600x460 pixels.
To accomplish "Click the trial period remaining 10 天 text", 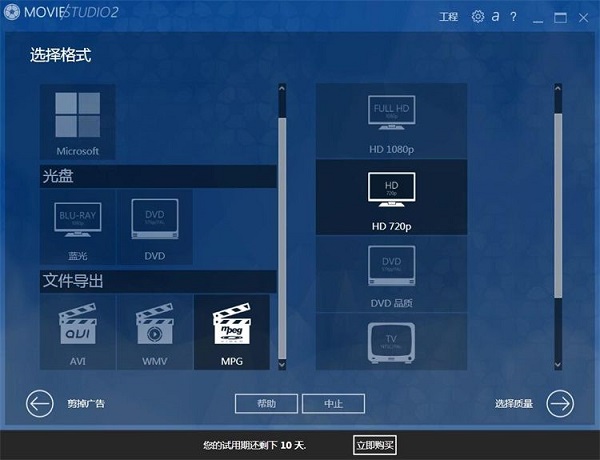I will coord(255,445).
